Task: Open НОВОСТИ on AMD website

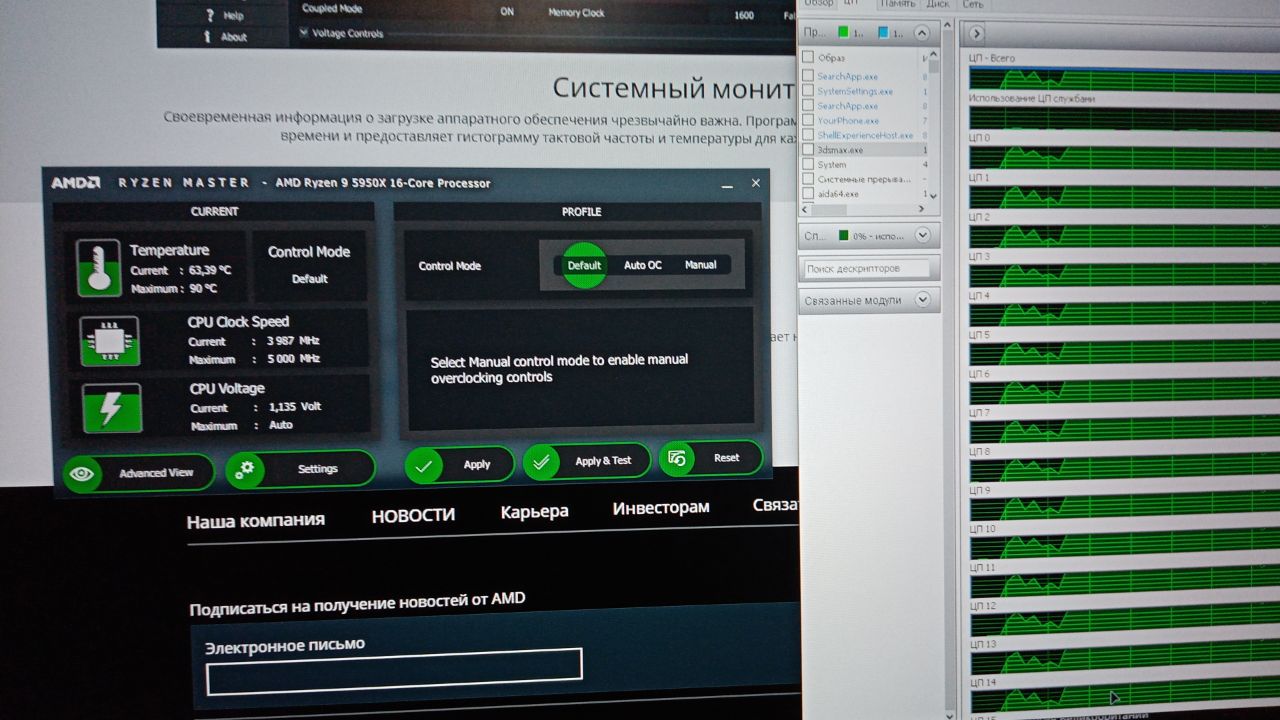Action: click(x=413, y=515)
